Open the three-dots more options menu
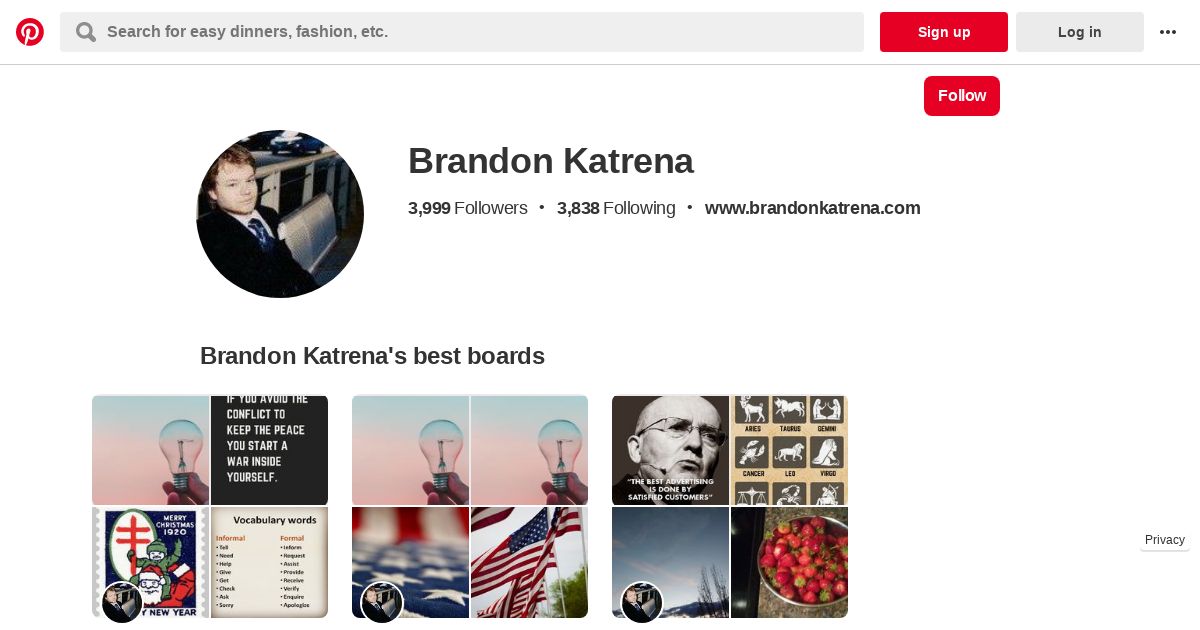The width and height of the screenshot is (1200, 630). (x=1168, y=32)
